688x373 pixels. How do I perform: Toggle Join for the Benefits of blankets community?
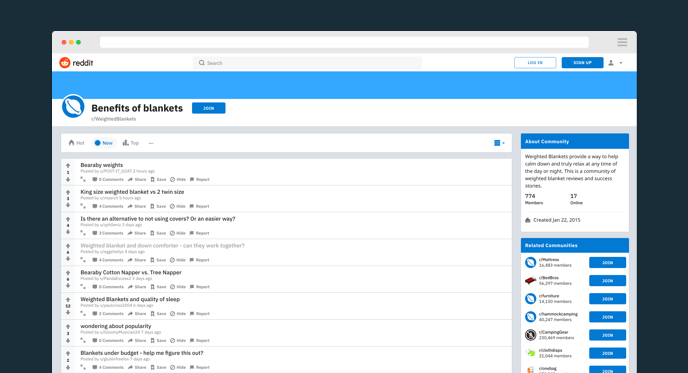(209, 108)
